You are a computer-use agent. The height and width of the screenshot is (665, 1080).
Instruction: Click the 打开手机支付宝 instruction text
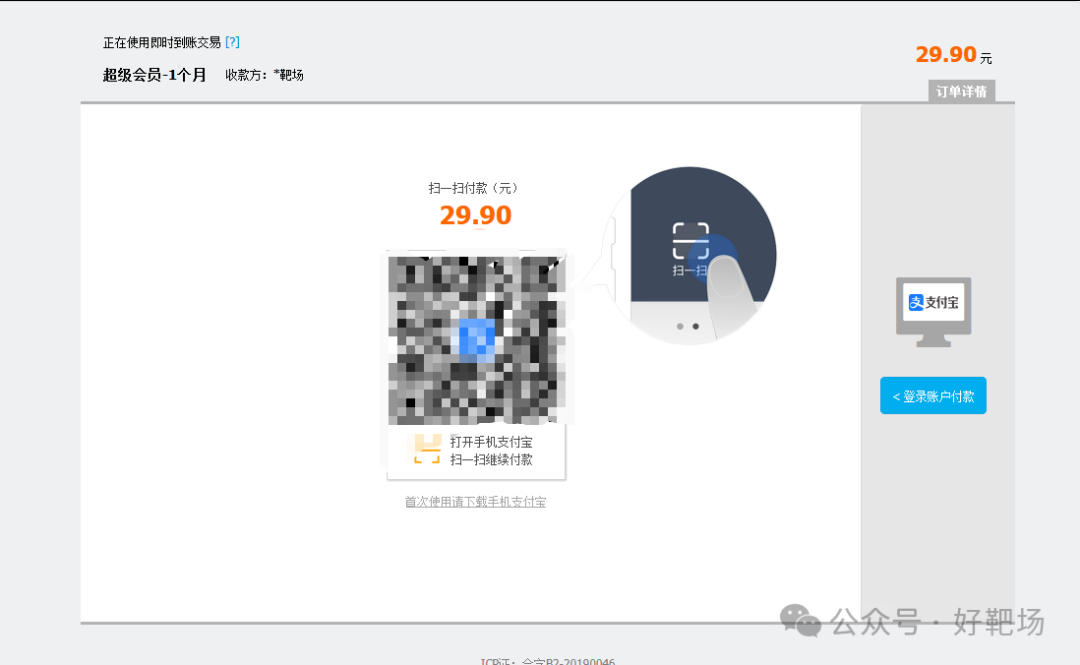[x=491, y=442]
